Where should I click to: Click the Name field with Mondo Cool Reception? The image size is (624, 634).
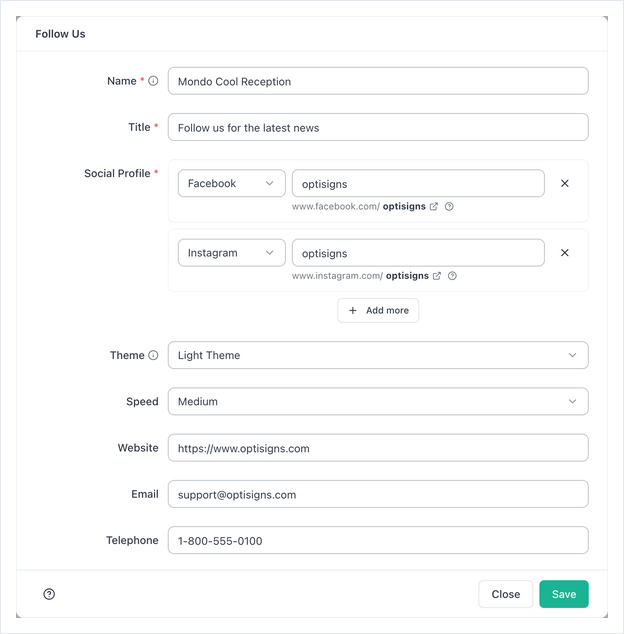click(x=378, y=81)
